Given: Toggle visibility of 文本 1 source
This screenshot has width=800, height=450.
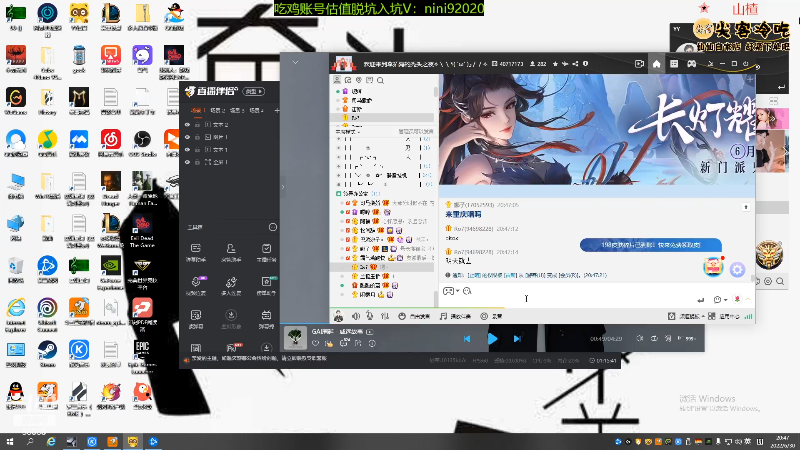Looking at the screenshot, I should pyautogui.click(x=187, y=149).
